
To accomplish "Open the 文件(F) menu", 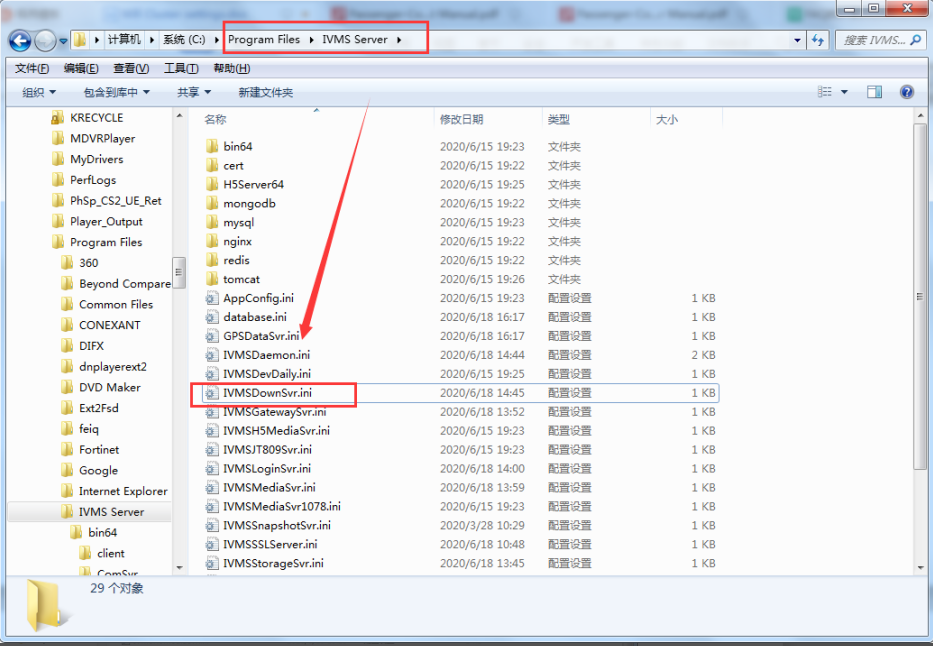I will pos(32,68).
